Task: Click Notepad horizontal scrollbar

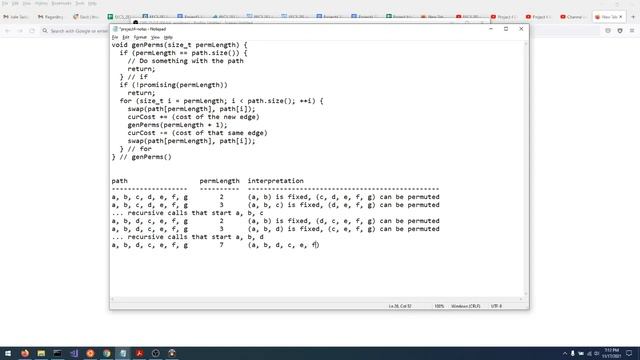Action: pos(316,299)
